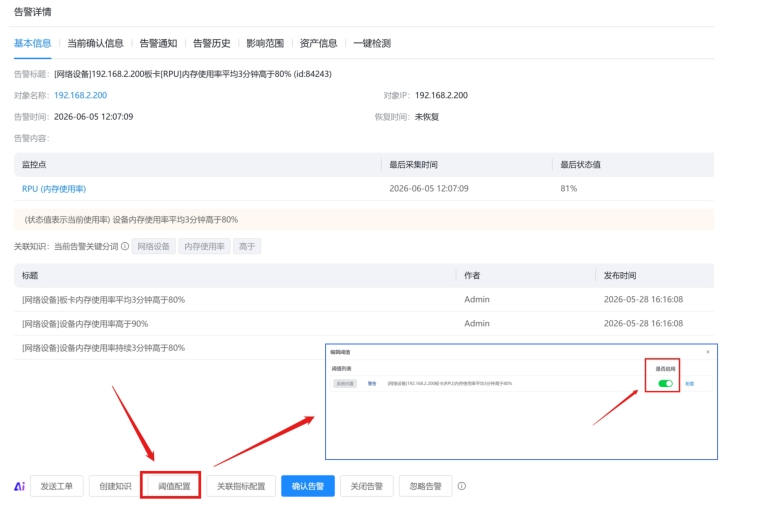The width and height of the screenshot is (771, 527).
Task: Click the 关联指标配置 button
Action: click(241, 486)
